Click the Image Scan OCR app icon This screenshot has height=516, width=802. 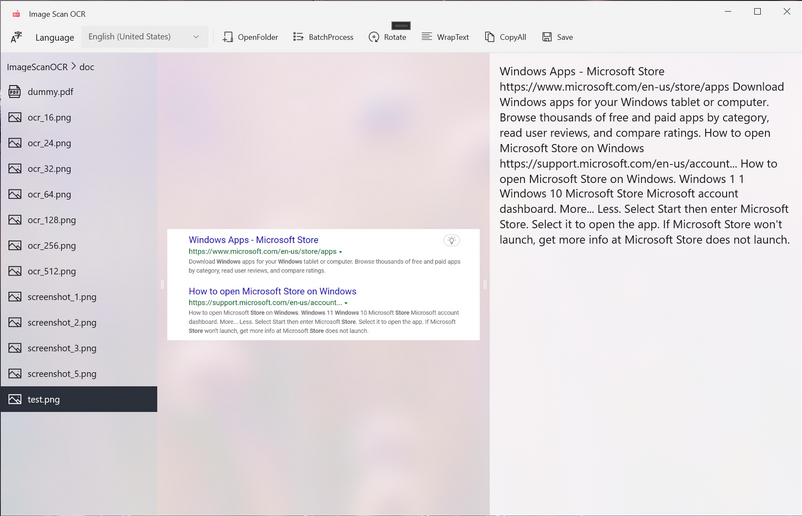pyautogui.click(x=16, y=14)
